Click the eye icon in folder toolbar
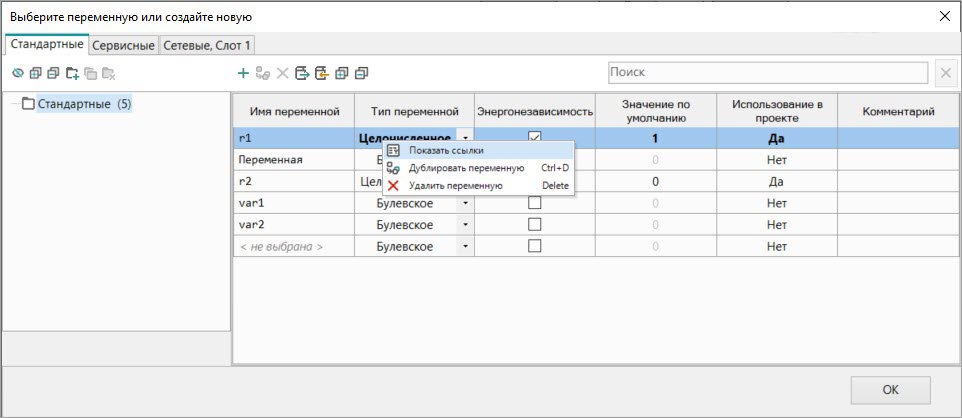The height and width of the screenshot is (418, 962). [17, 73]
